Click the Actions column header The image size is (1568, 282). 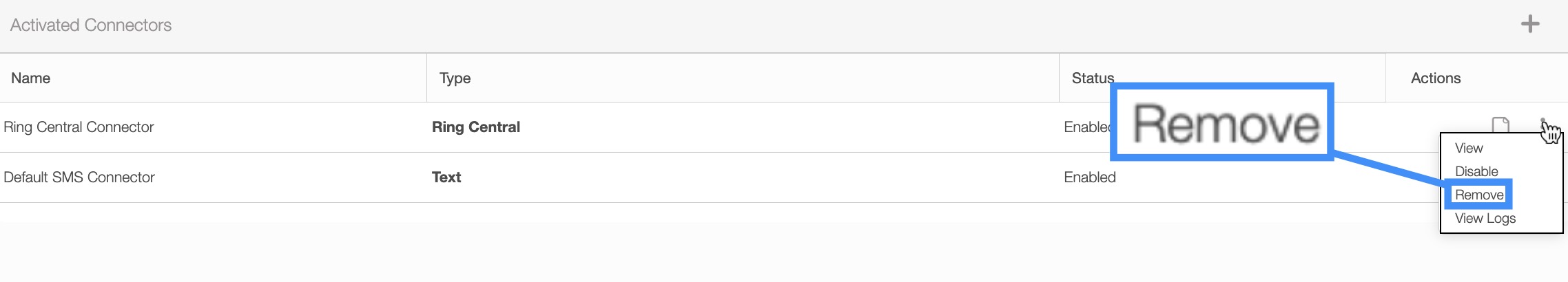tap(1436, 78)
